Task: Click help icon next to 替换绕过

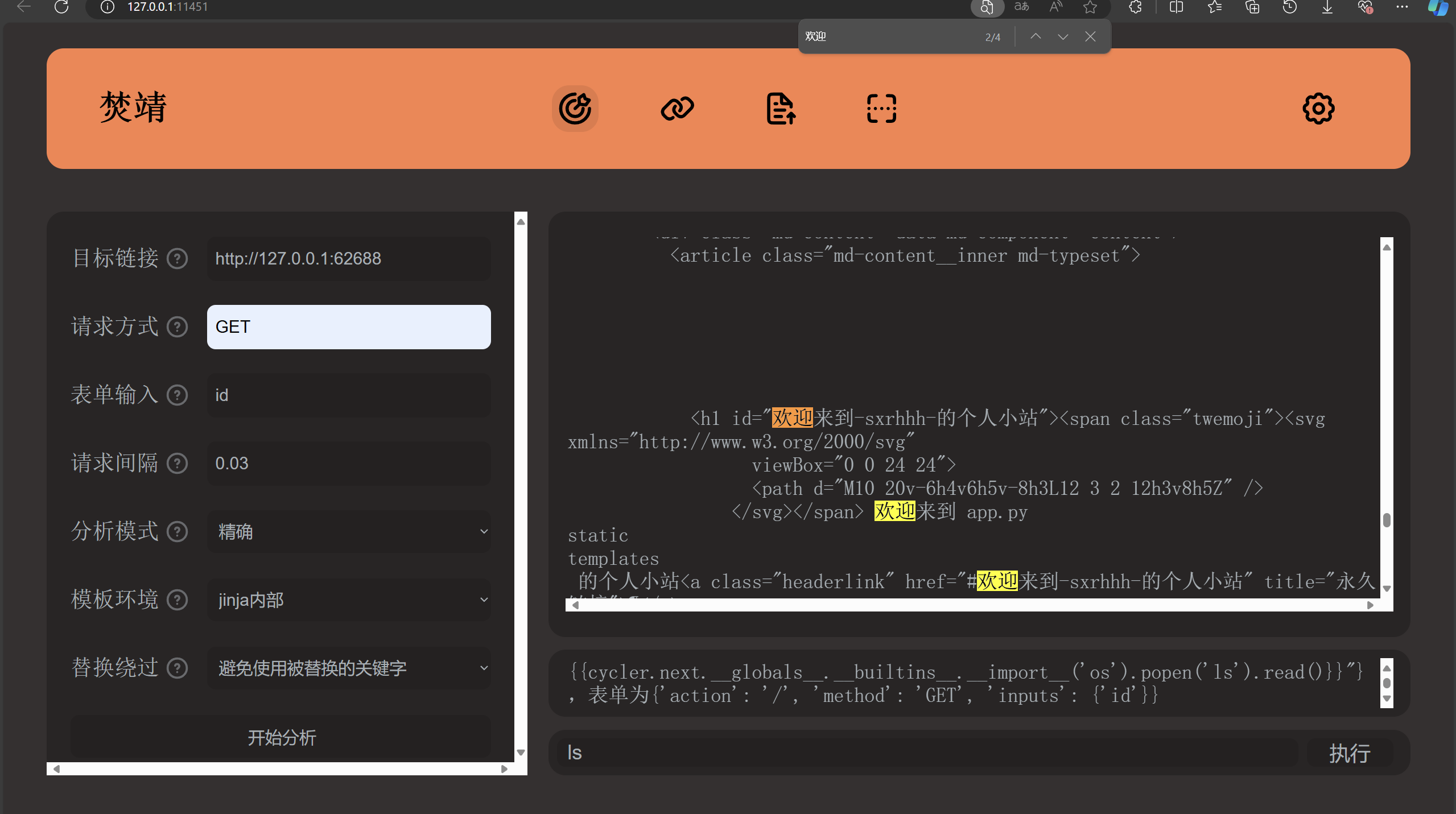Action: [x=177, y=668]
